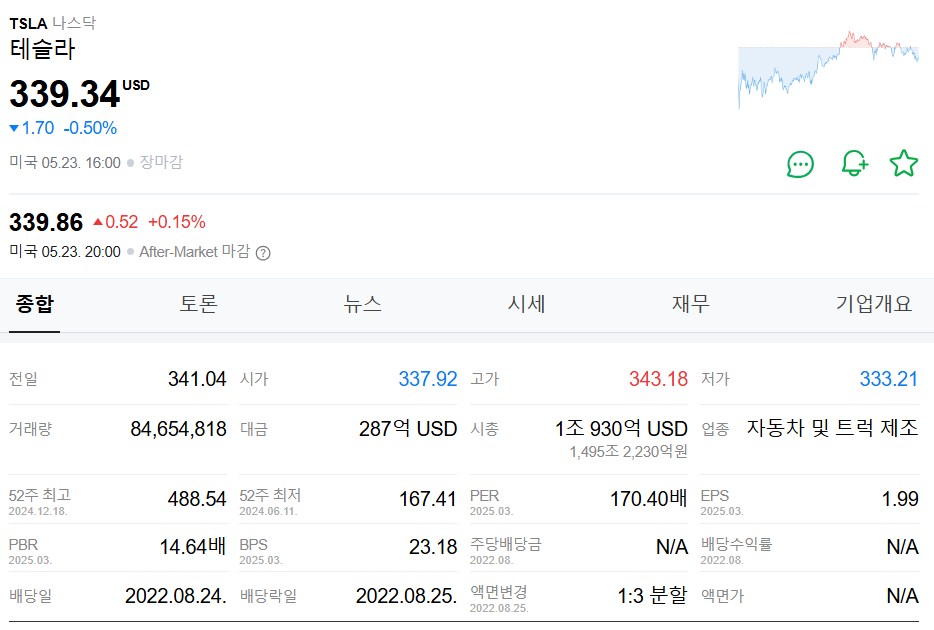Click the 배당락일 date 2022.08.25.
The width and height of the screenshot is (934, 630).
[x=406, y=595]
